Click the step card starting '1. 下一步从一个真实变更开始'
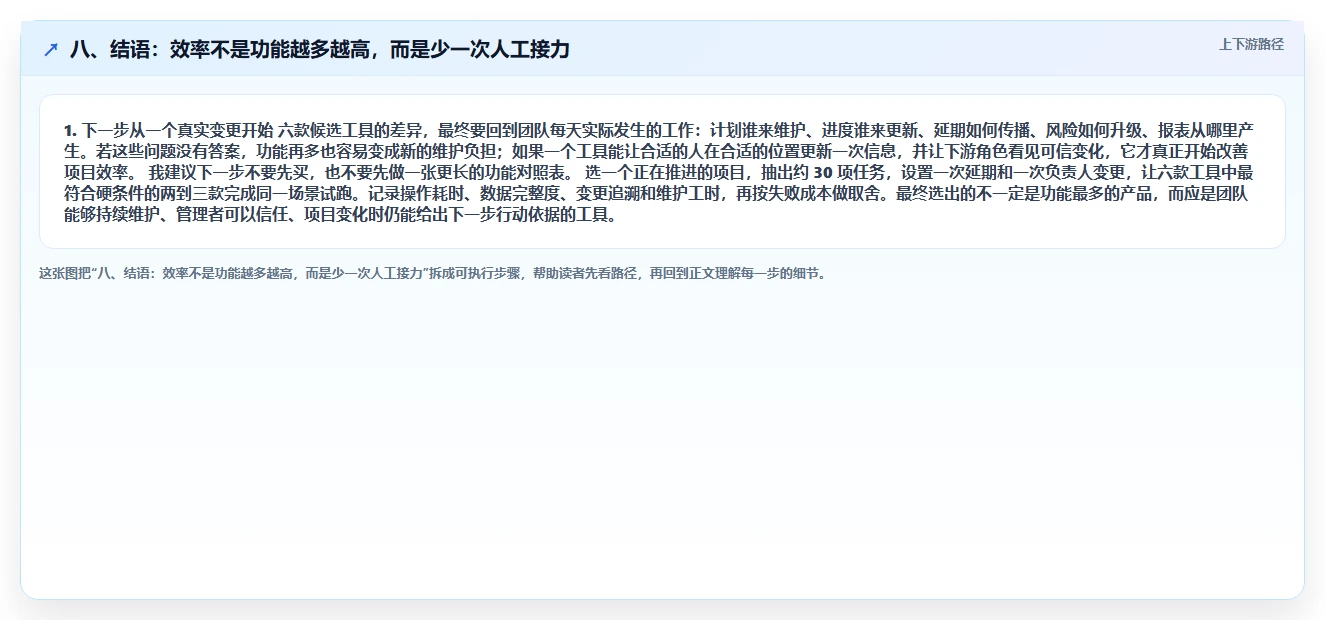1325x620 pixels. (662, 171)
